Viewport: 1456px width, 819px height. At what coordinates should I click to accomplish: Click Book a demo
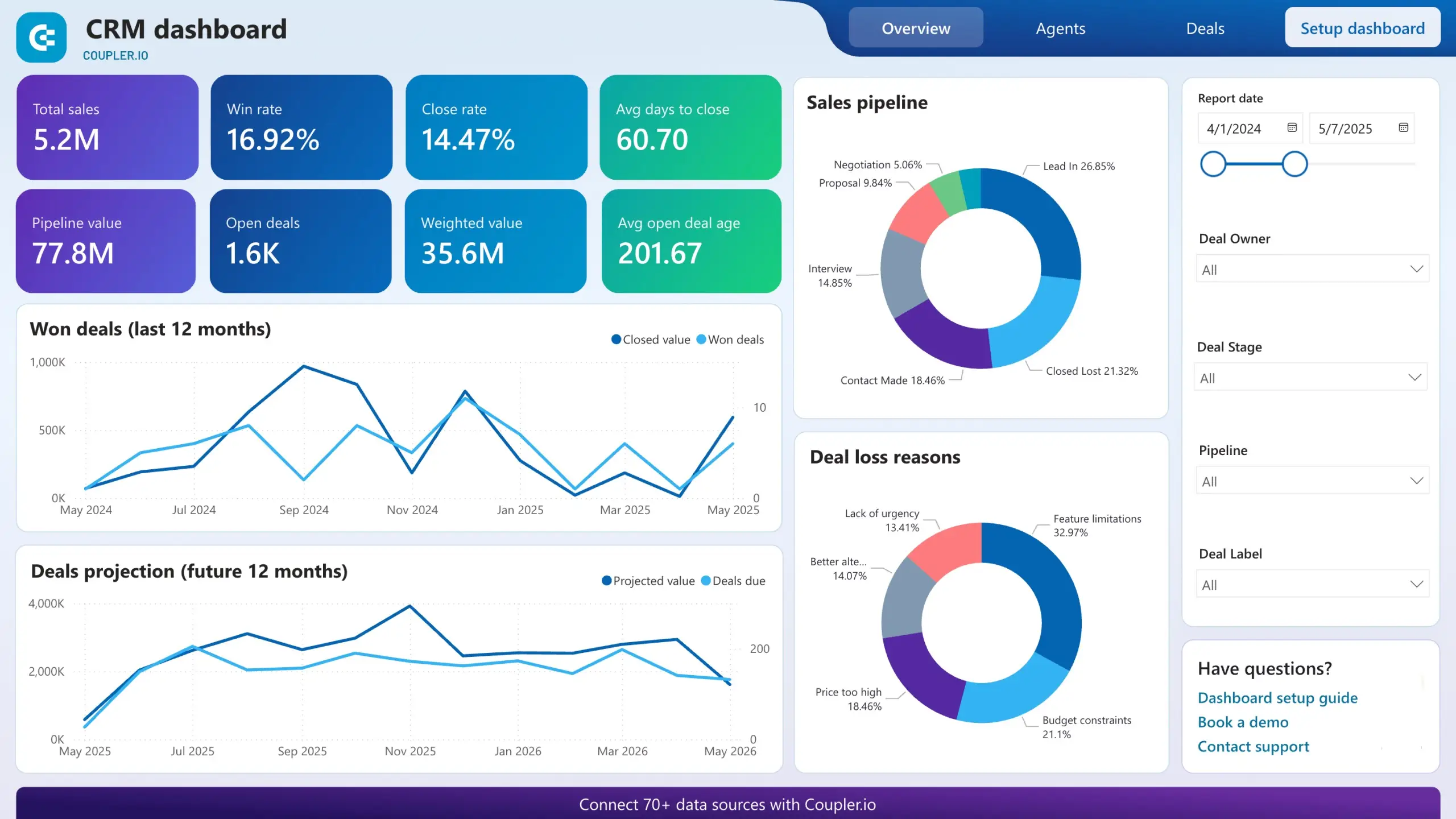(1243, 722)
